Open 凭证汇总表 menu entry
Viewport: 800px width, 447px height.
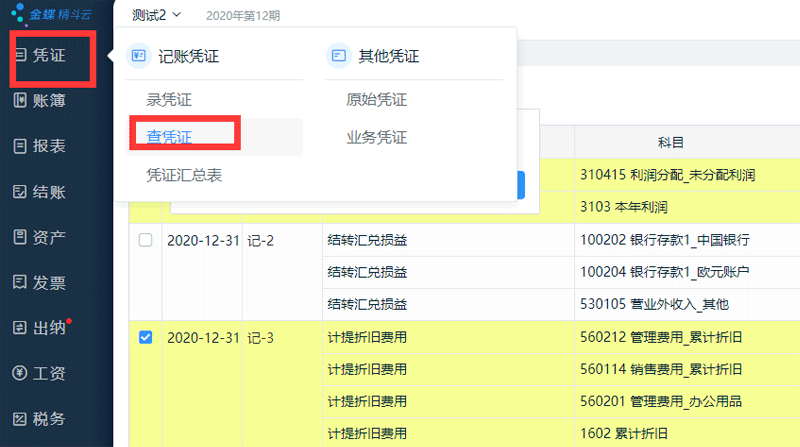coord(184,175)
